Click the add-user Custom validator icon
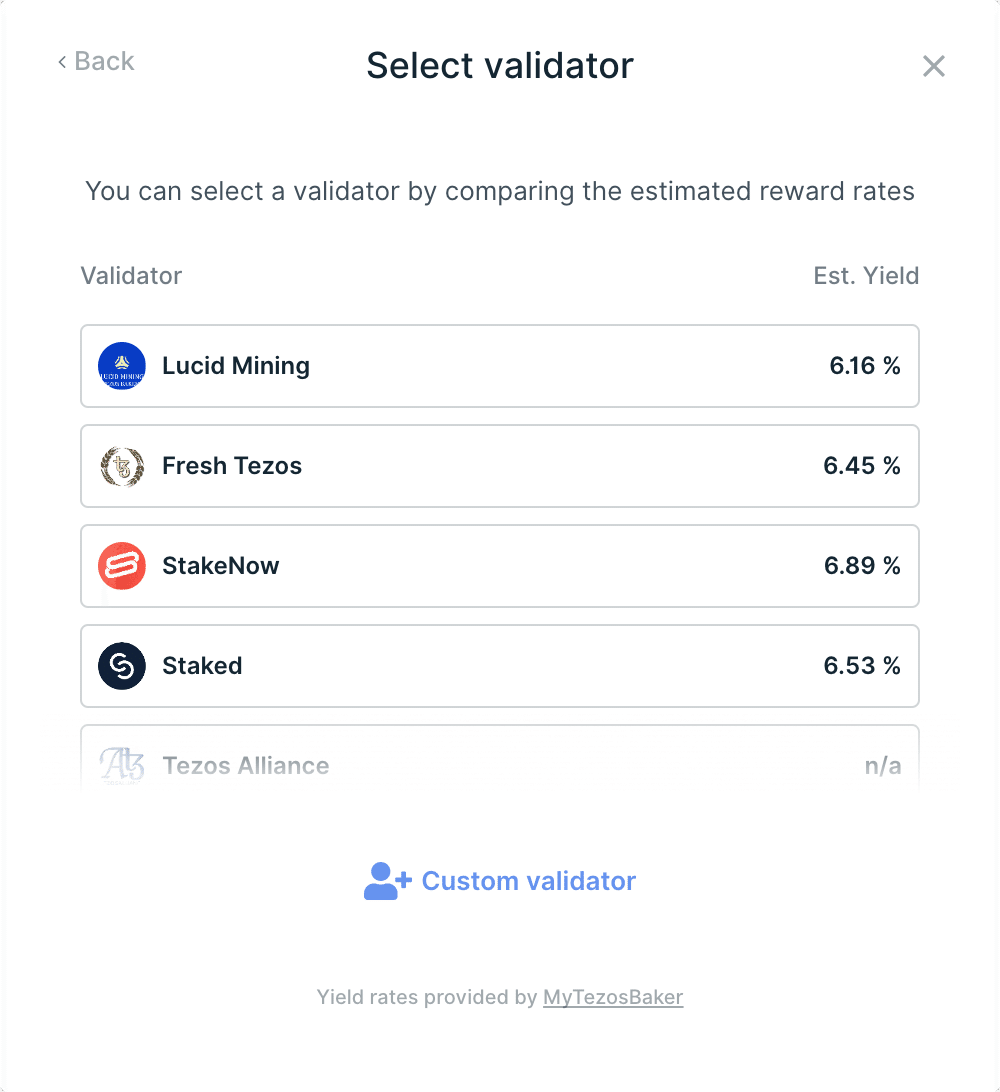The height and width of the screenshot is (1092, 1000). [x=387, y=881]
